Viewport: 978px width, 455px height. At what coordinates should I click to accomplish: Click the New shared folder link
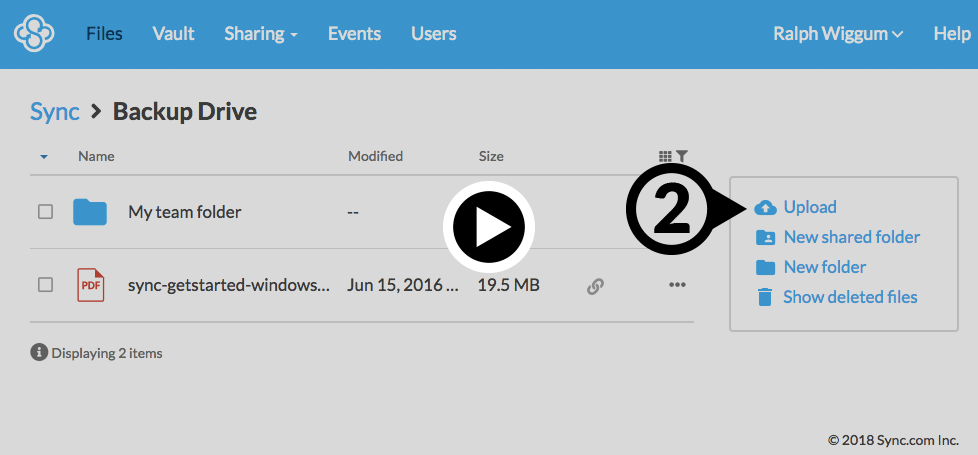(851, 237)
